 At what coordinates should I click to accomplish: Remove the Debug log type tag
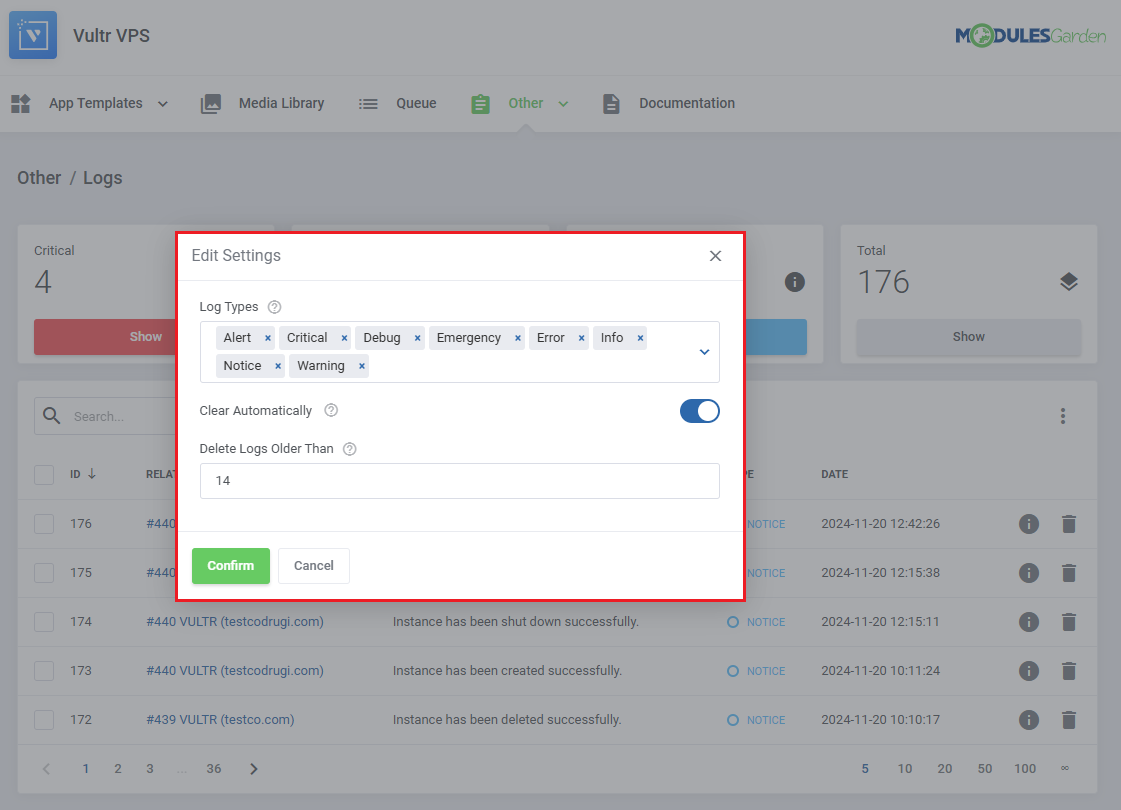418,338
